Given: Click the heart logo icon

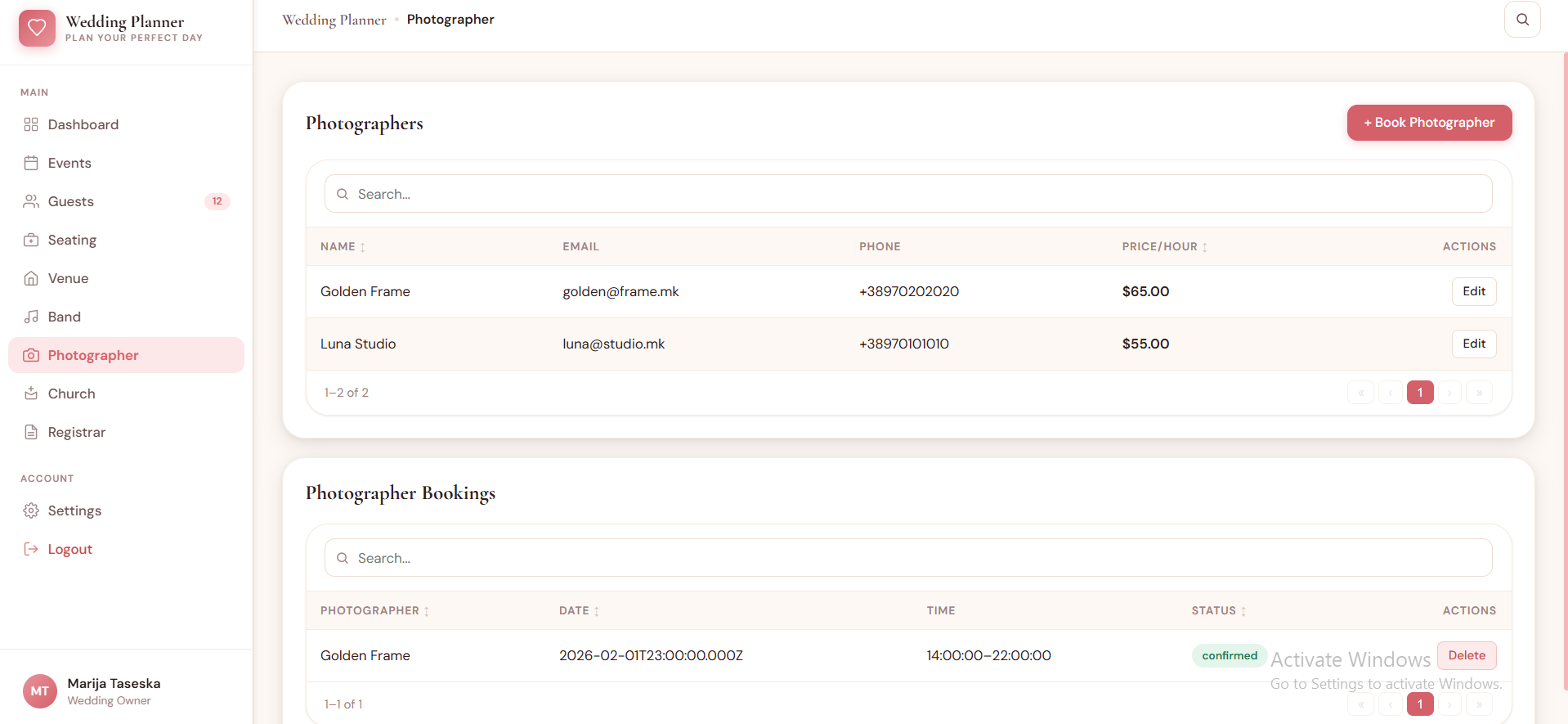Looking at the screenshot, I should pyautogui.click(x=37, y=28).
